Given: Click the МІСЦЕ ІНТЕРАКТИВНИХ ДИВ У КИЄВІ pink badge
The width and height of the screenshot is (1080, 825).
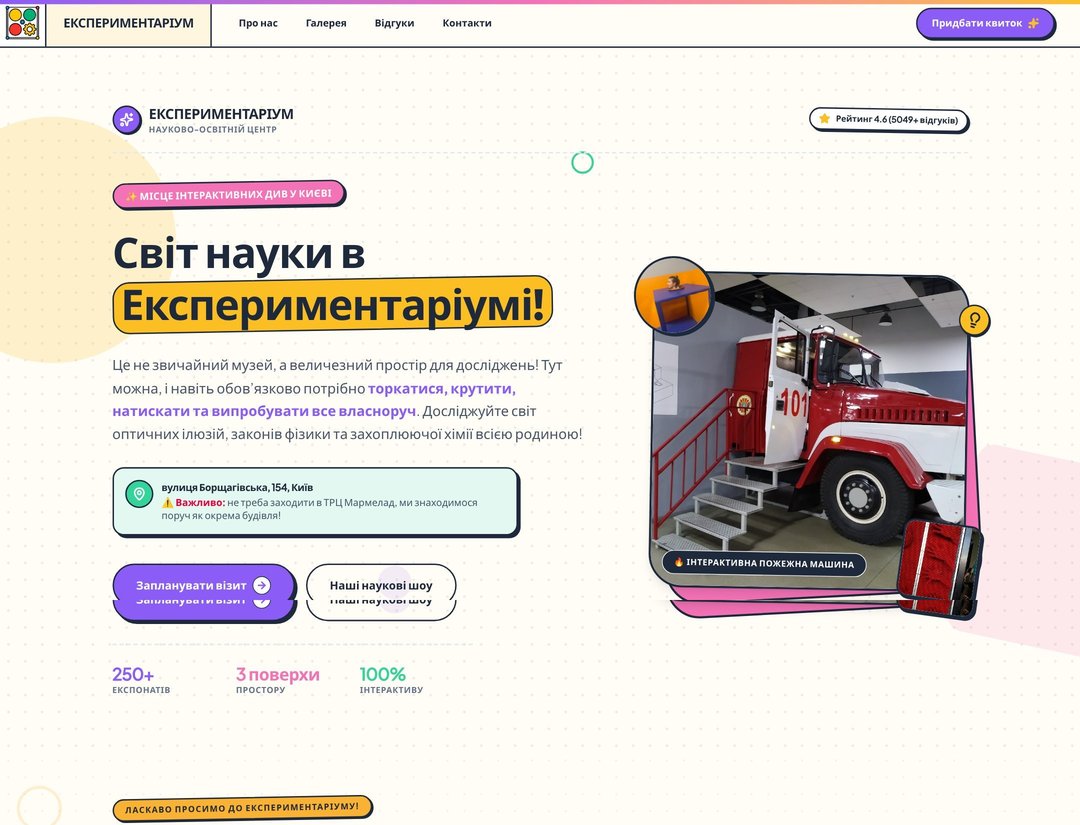Looking at the screenshot, I should tap(229, 195).
